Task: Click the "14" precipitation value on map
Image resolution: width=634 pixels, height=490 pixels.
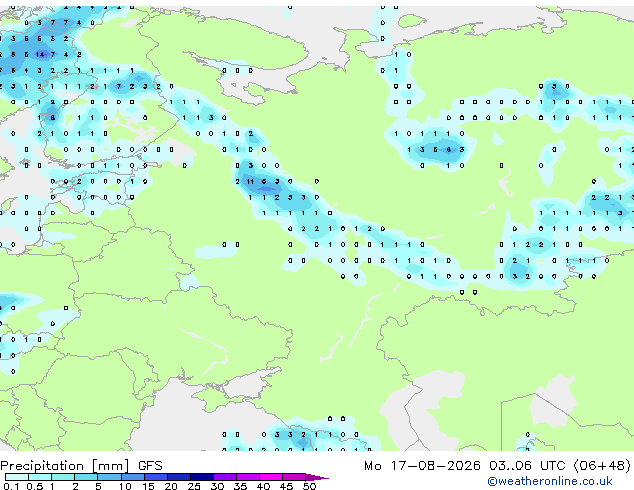Action: click(40, 55)
